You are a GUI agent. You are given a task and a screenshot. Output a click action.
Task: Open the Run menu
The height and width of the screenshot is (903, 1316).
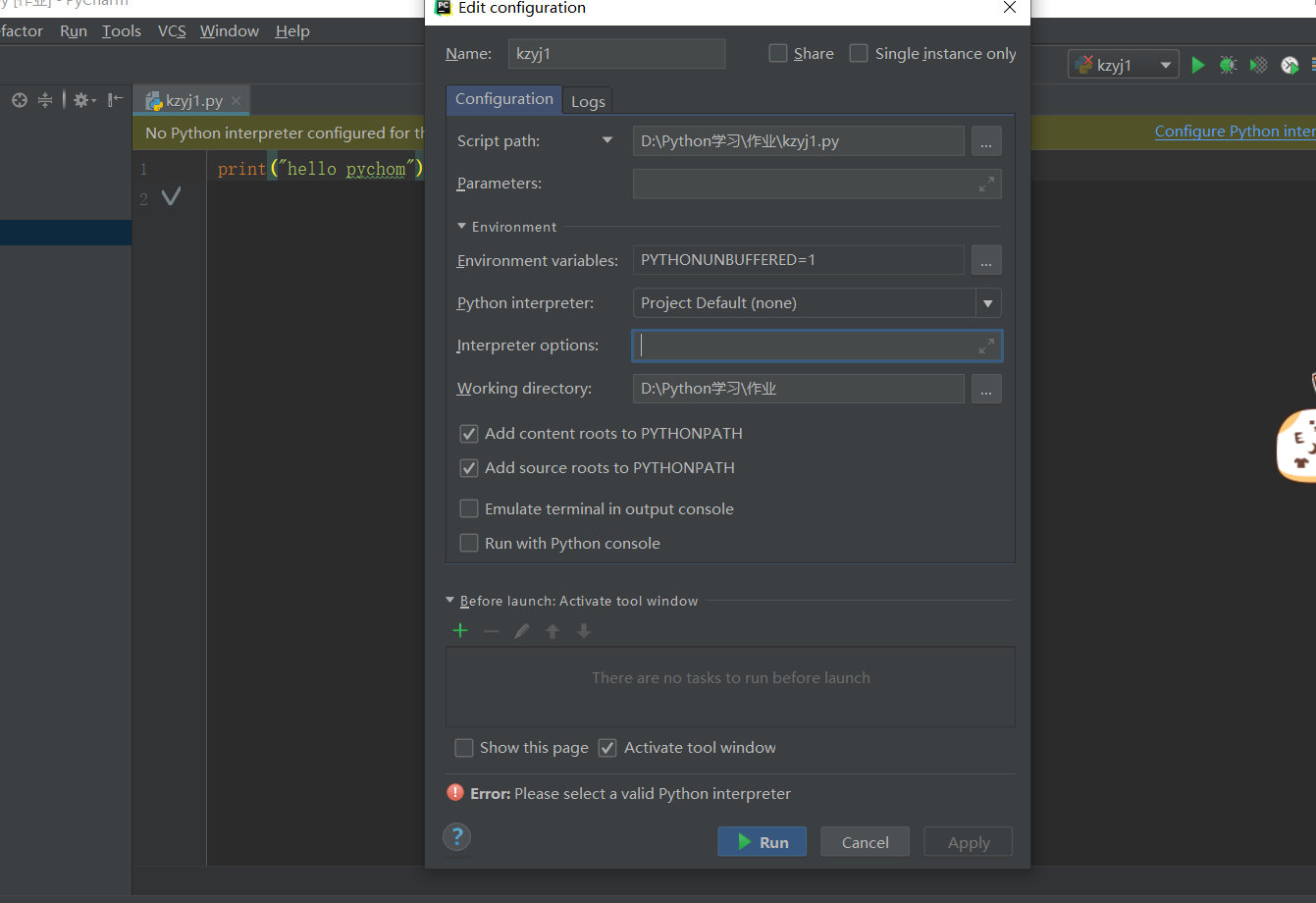(74, 31)
